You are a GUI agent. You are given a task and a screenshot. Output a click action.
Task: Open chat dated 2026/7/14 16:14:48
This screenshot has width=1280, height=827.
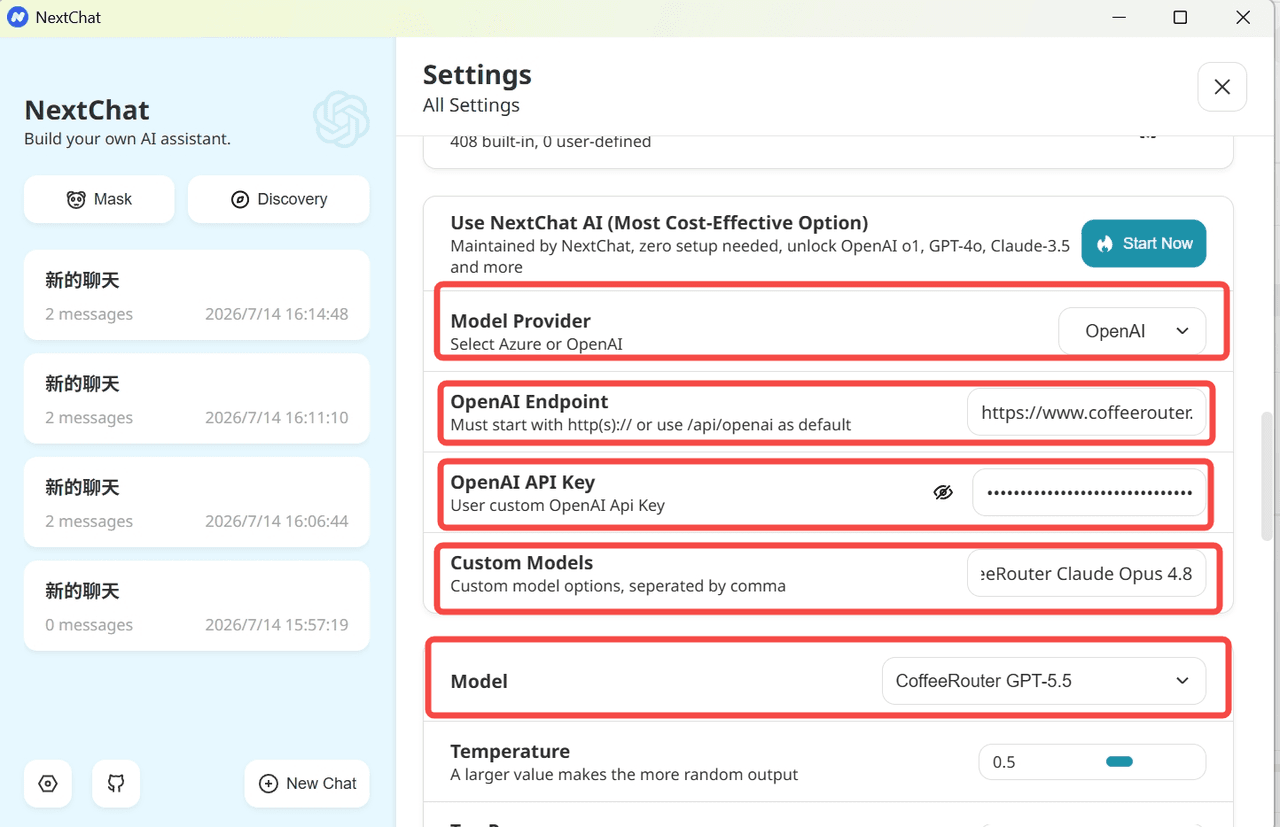pos(197,297)
